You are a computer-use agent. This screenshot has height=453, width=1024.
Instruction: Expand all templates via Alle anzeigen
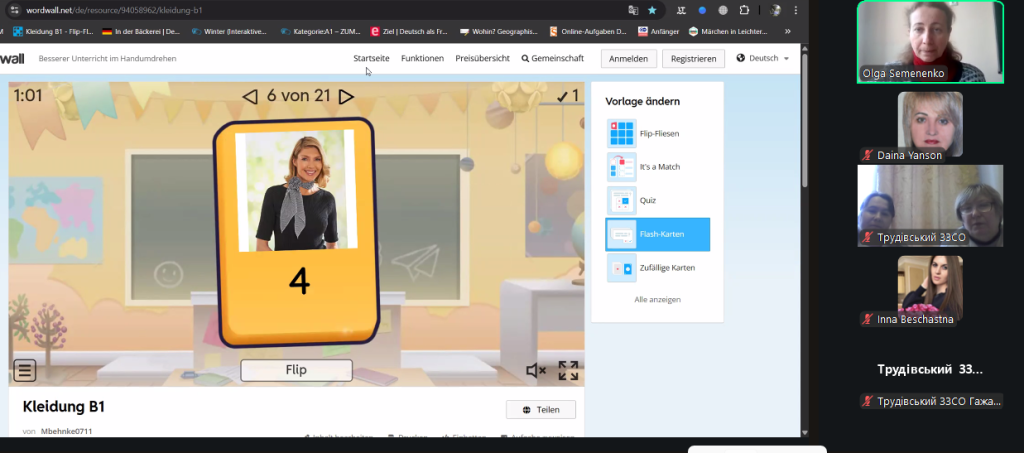657,299
